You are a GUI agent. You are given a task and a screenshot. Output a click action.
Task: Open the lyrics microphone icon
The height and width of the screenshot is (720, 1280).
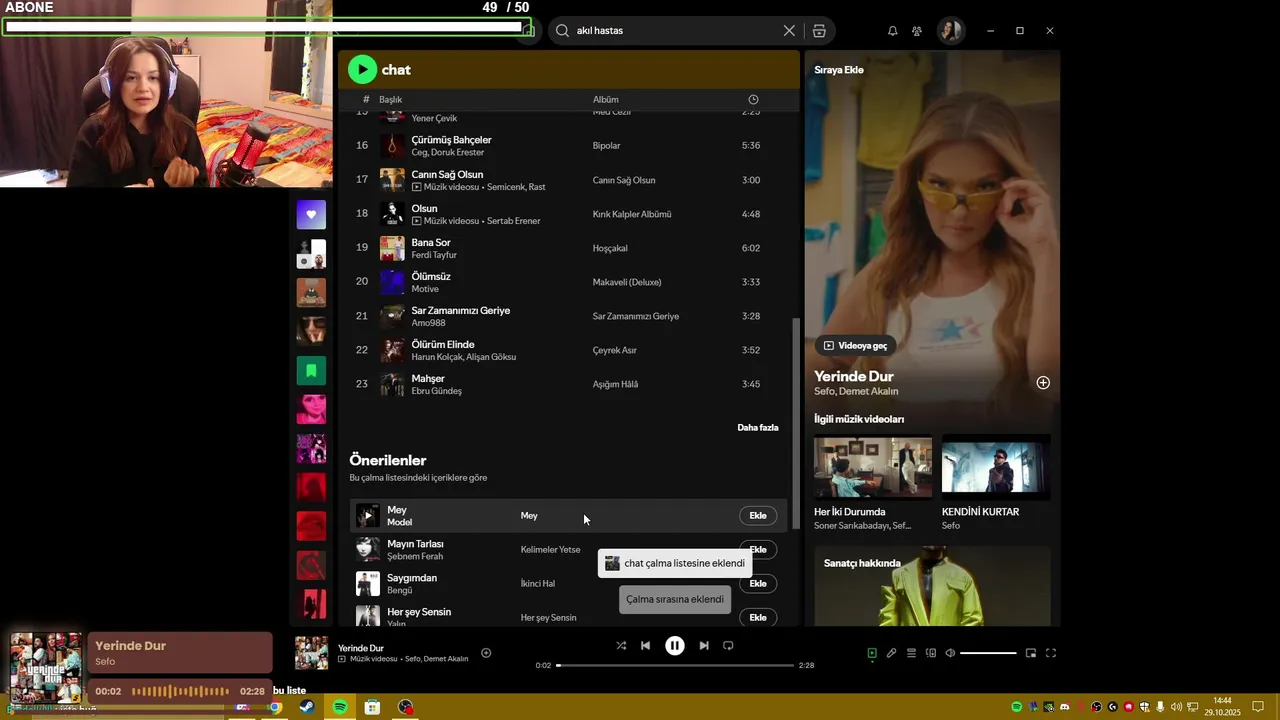tap(891, 653)
